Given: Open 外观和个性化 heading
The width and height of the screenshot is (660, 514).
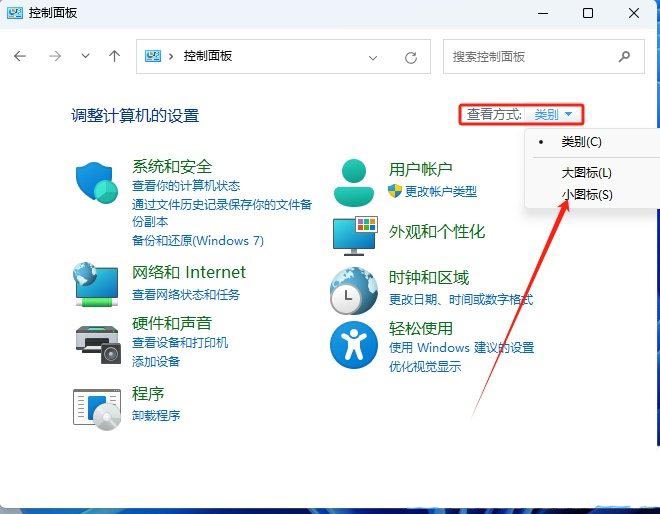Looking at the screenshot, I should pos(437,232).
